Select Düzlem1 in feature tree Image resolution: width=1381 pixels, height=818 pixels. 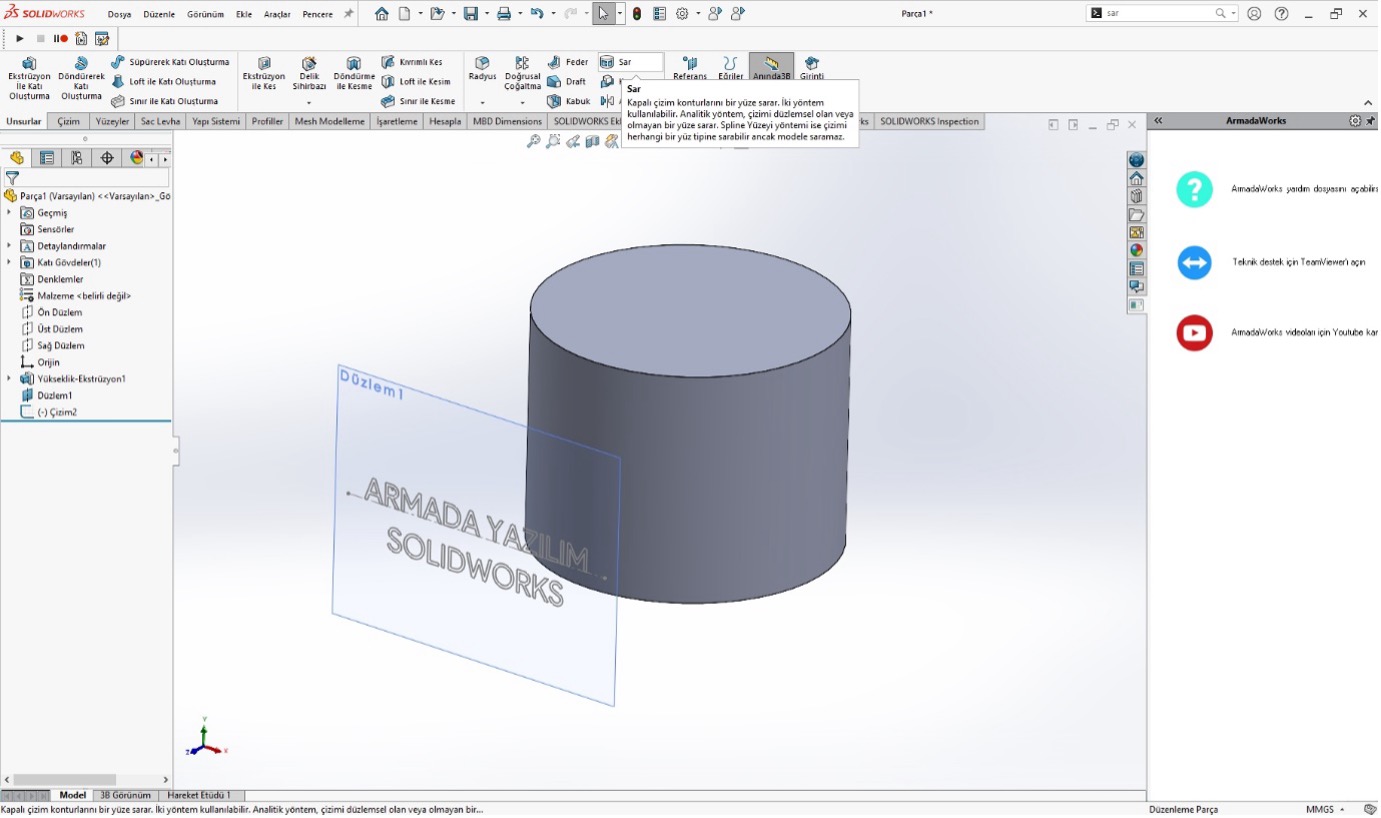(46, 396)
